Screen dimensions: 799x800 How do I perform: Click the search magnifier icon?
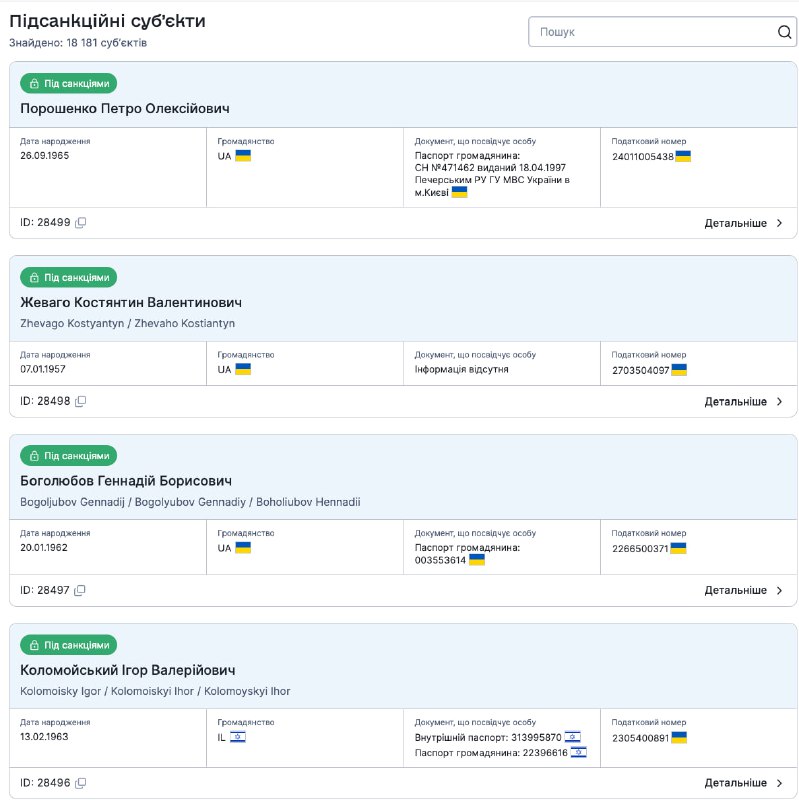tap(784, 32)
